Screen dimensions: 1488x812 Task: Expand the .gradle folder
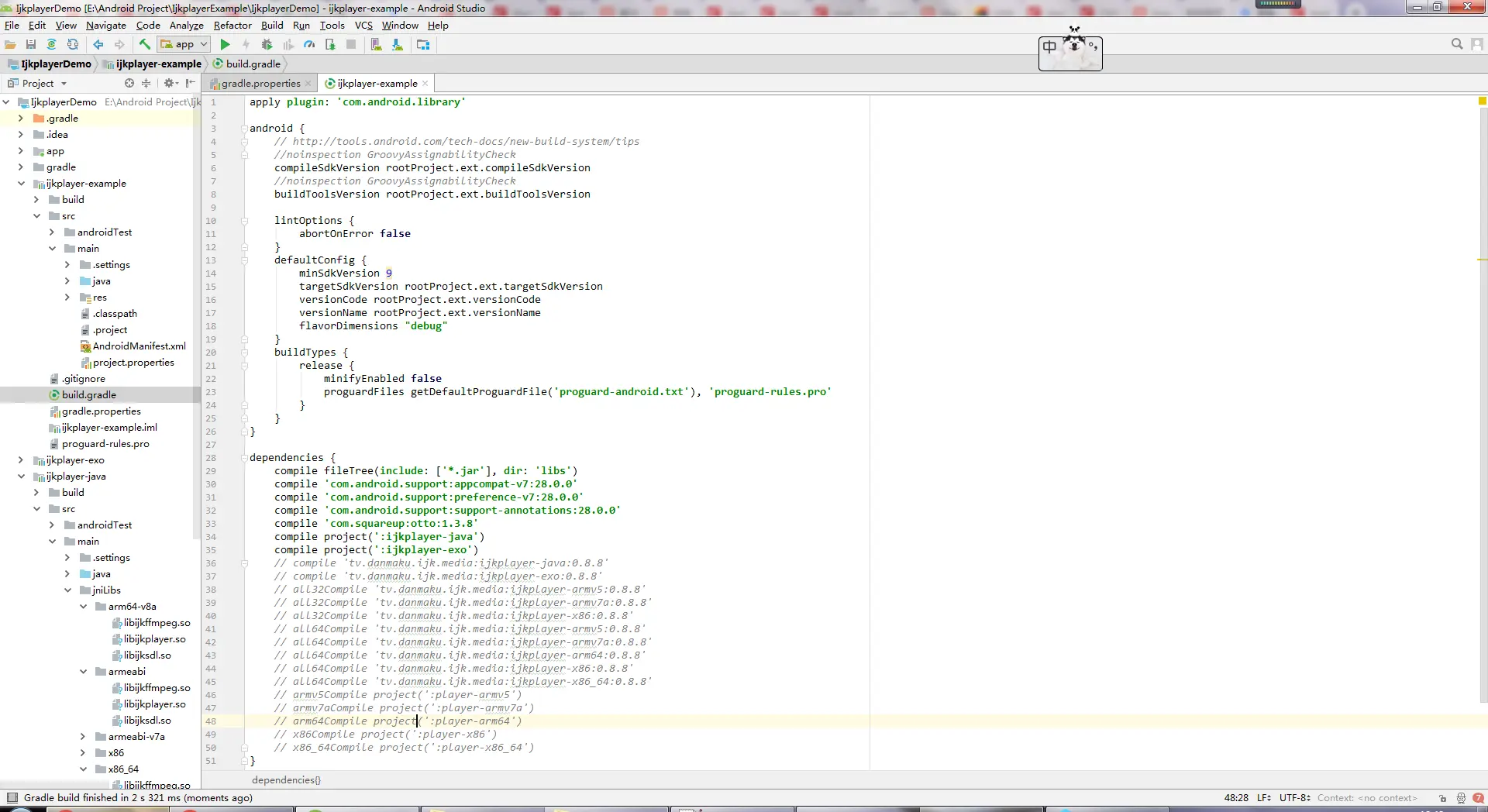(21, 119)
